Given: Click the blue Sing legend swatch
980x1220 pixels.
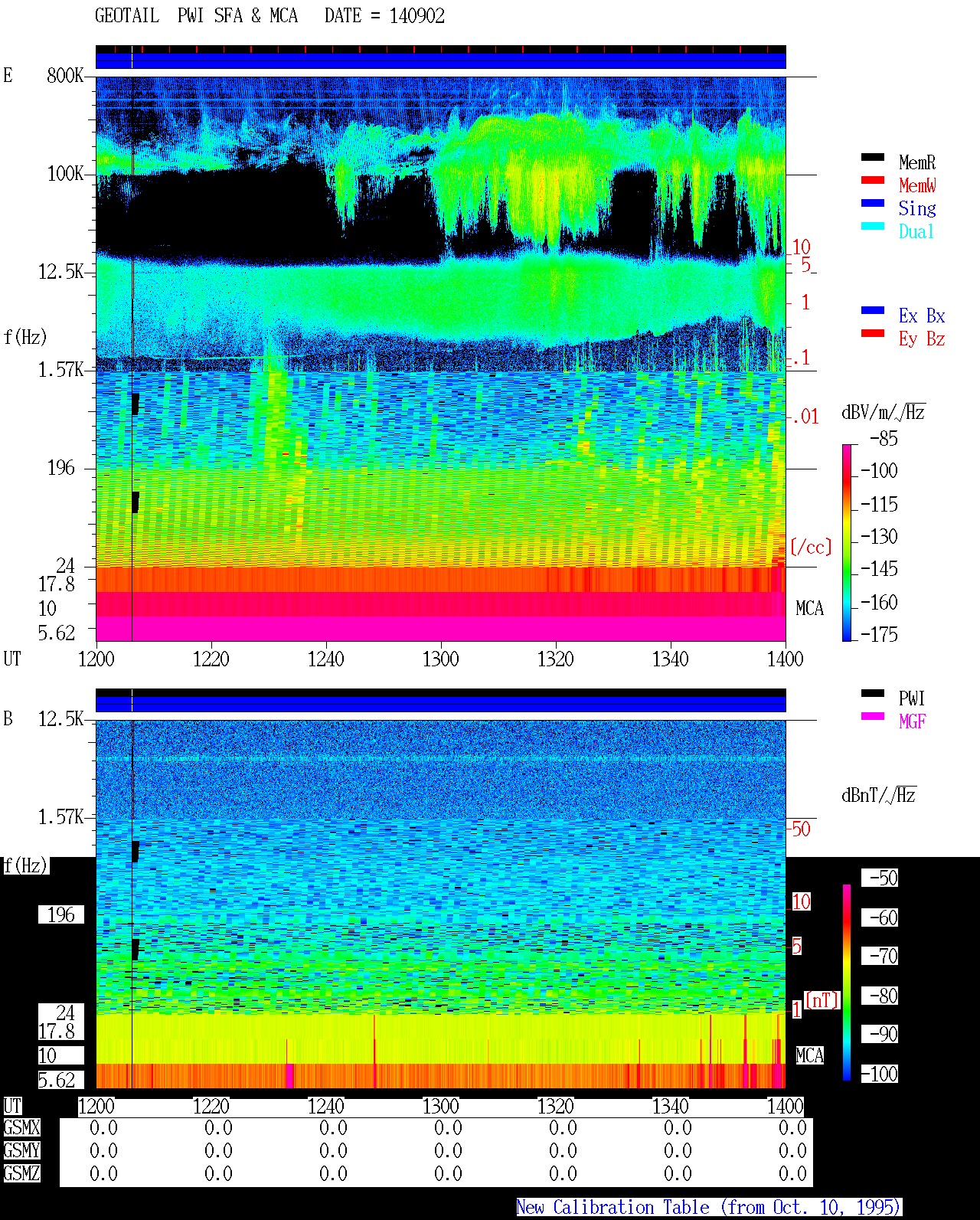Looking at the screenshot, I should point(873,204).
